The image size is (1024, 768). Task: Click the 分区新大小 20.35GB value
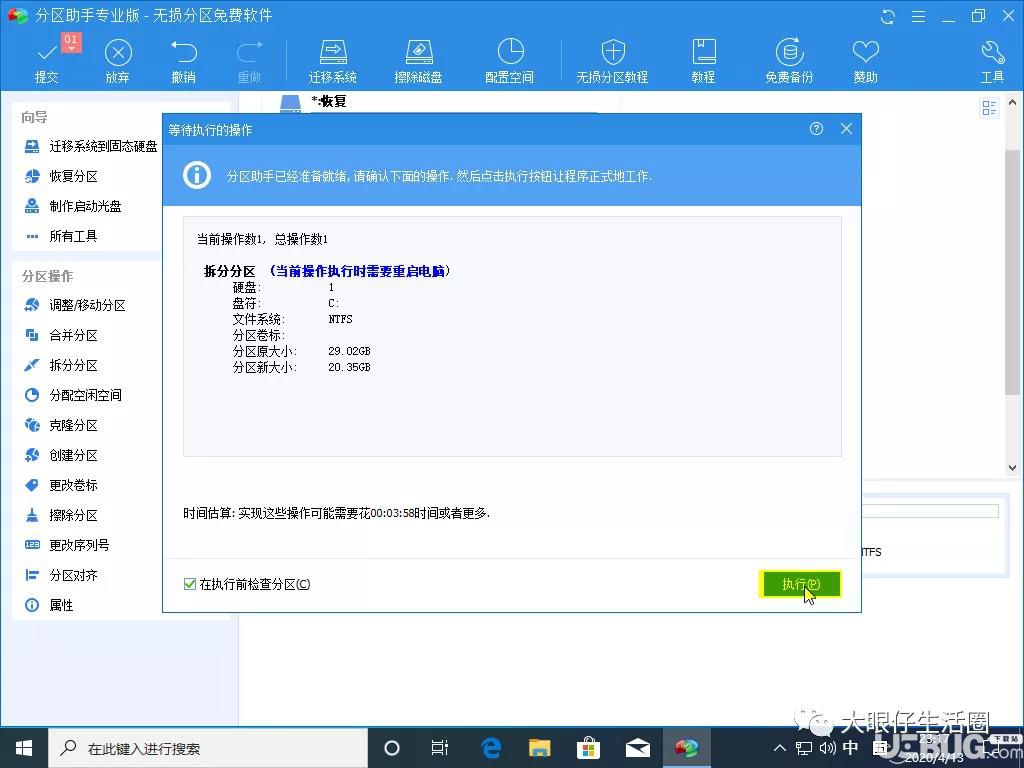pyautogui.click(x=349, y=367)
